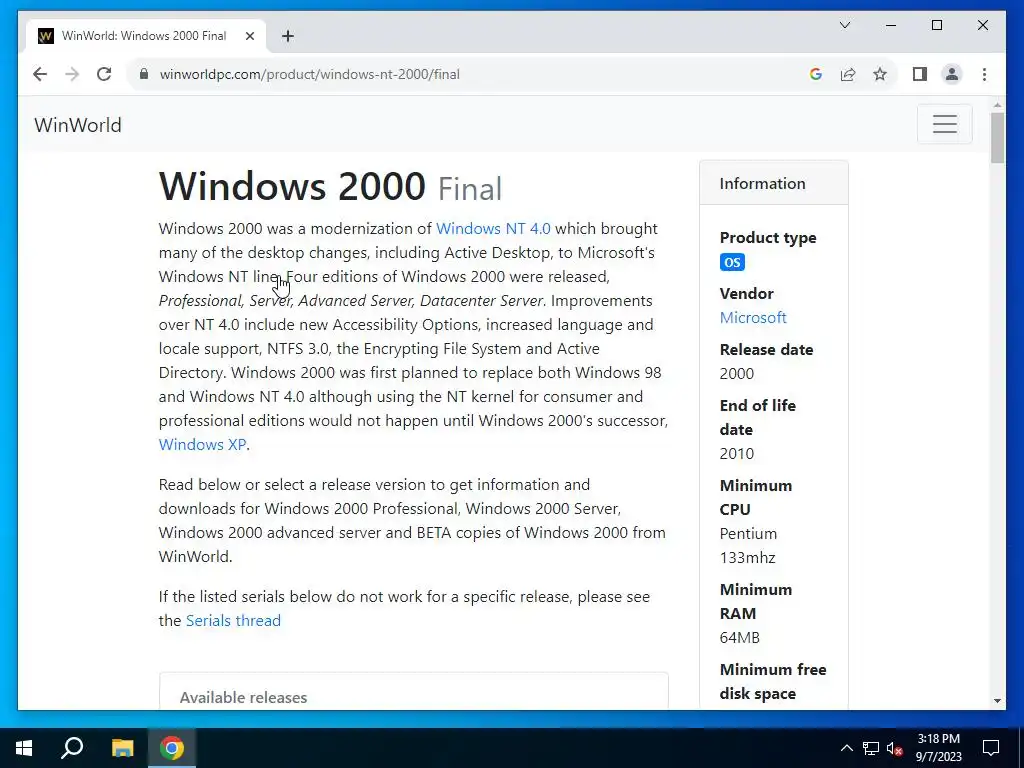The height and width of the screenshot is (768, 1024).
Task: Follow the Windows NT 4.0 link
Action: click(x=493, y=229)
